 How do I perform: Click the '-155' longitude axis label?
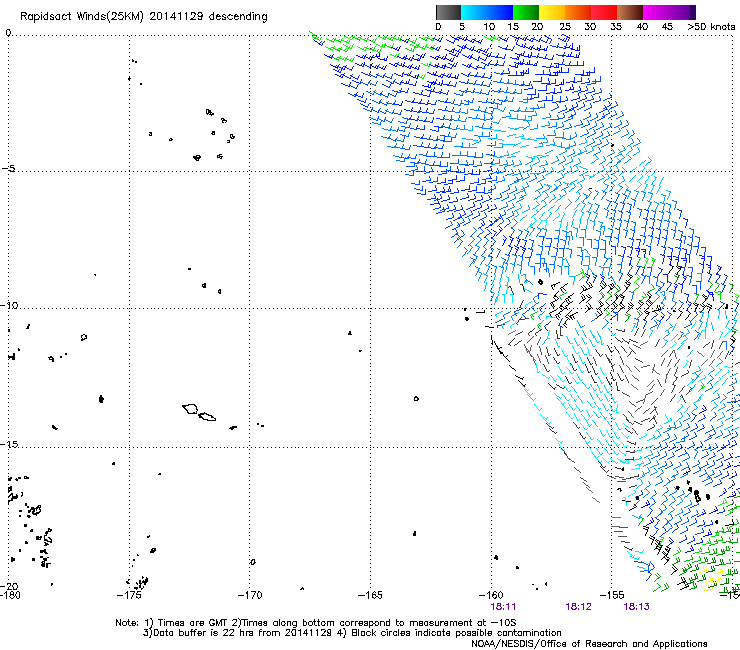pyautogui.click(x=612, y=595)
